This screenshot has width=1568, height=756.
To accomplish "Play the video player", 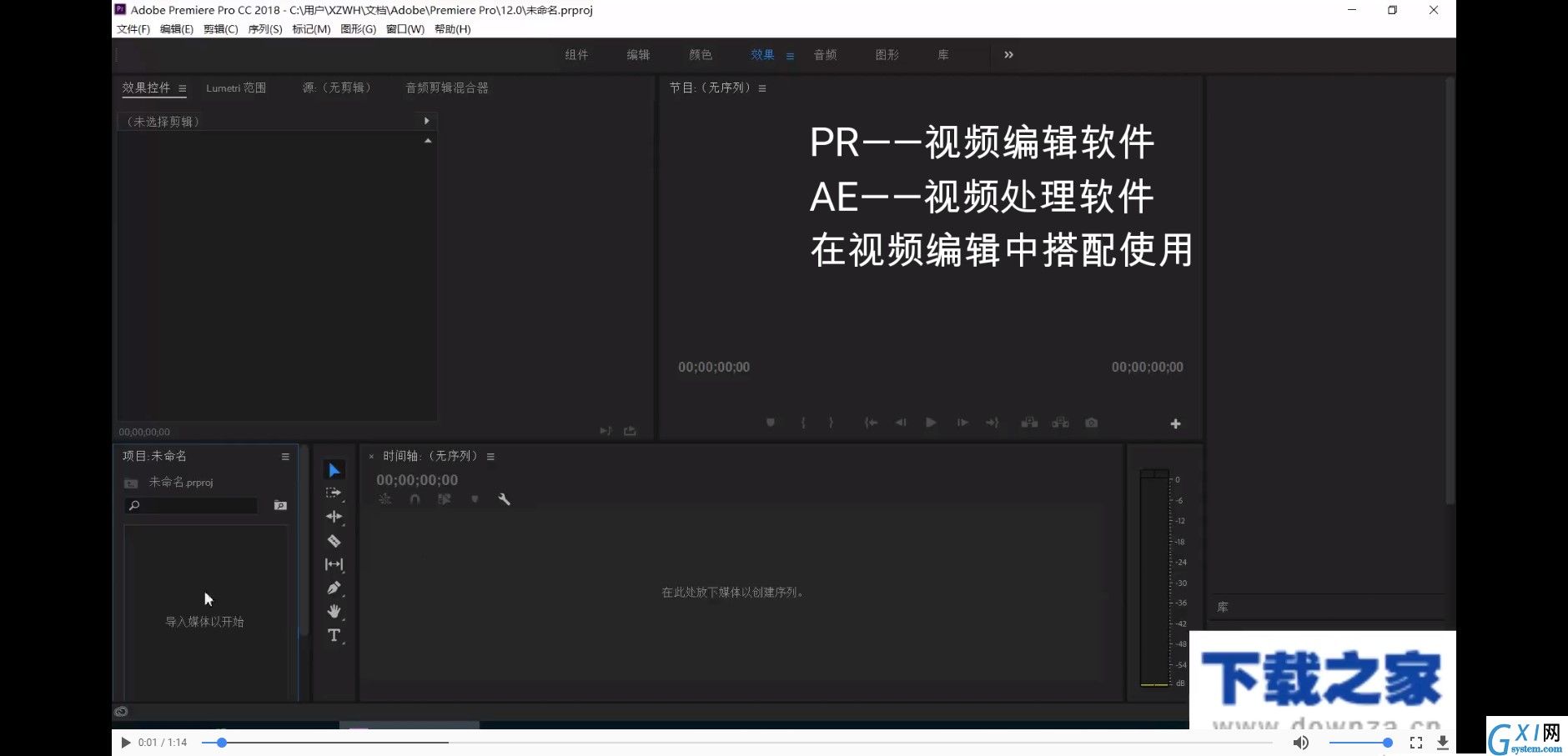I will pos(125,742).
